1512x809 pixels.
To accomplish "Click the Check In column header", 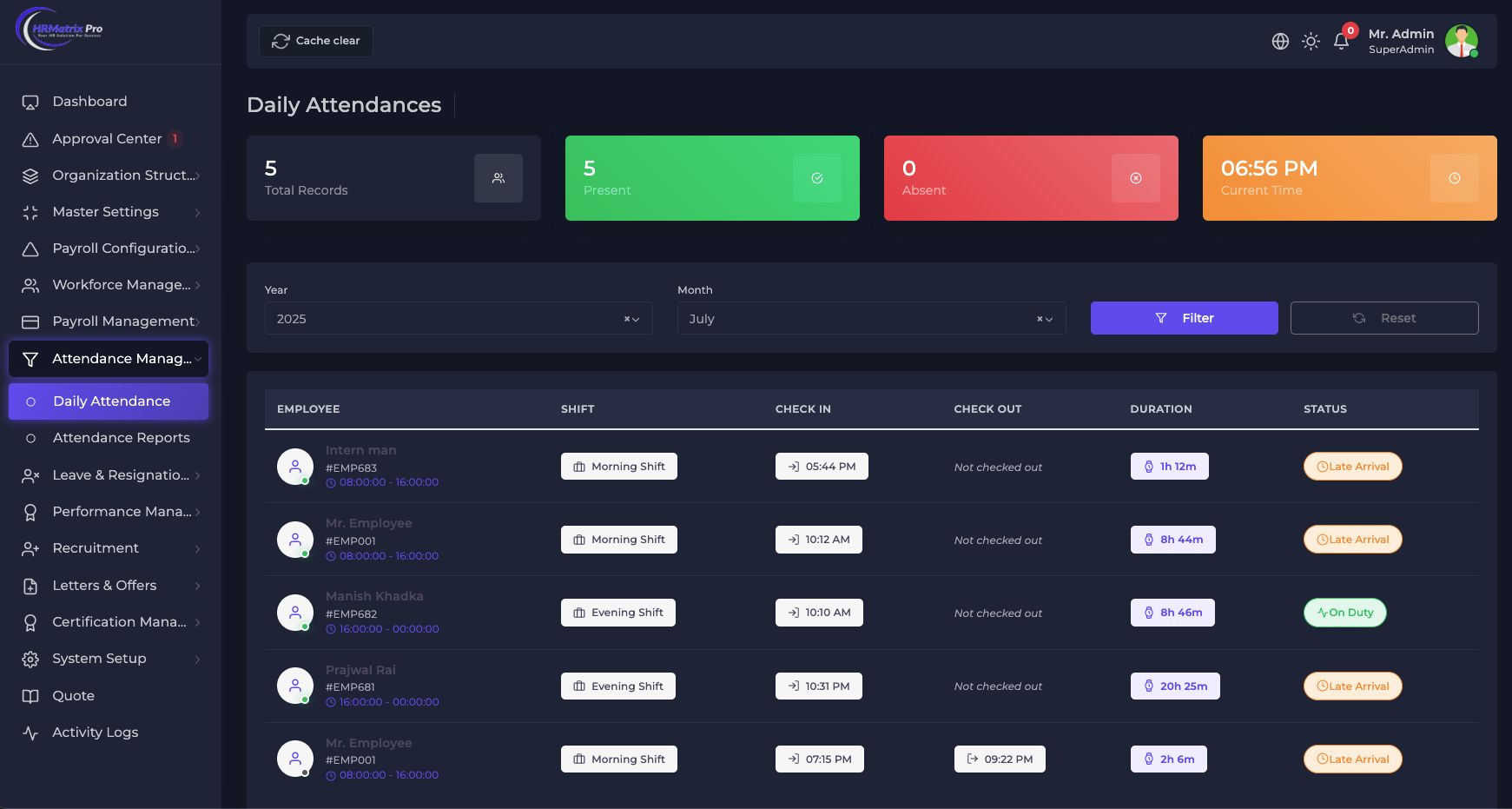I will pos(803,409).
